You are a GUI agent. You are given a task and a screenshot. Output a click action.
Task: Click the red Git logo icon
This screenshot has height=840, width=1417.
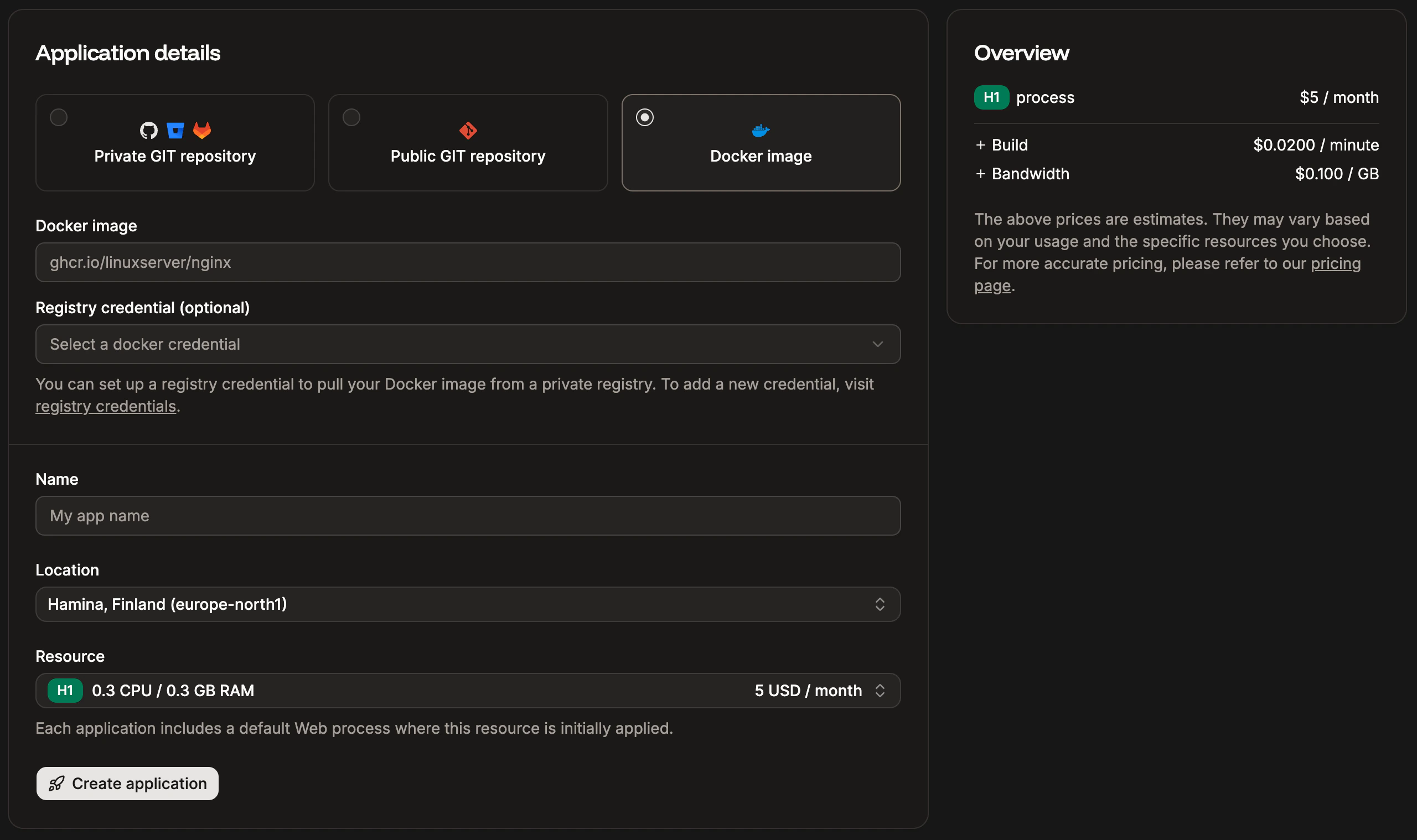click(x=468, y=131)
